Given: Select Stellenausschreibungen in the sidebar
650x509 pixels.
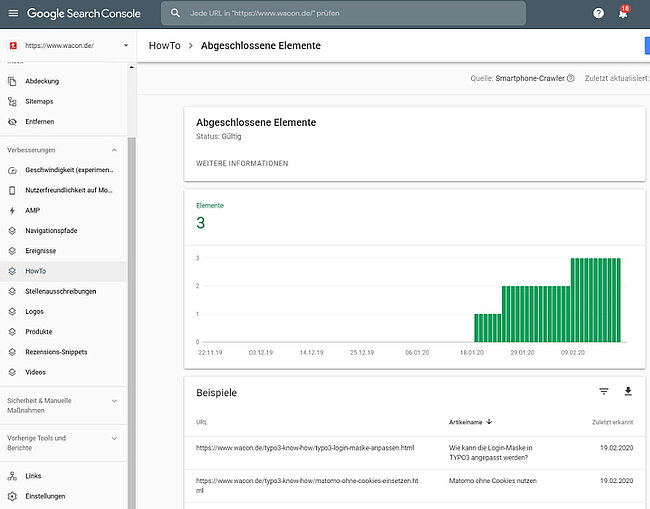Looking at the screenshot, I should pos(60,291).
